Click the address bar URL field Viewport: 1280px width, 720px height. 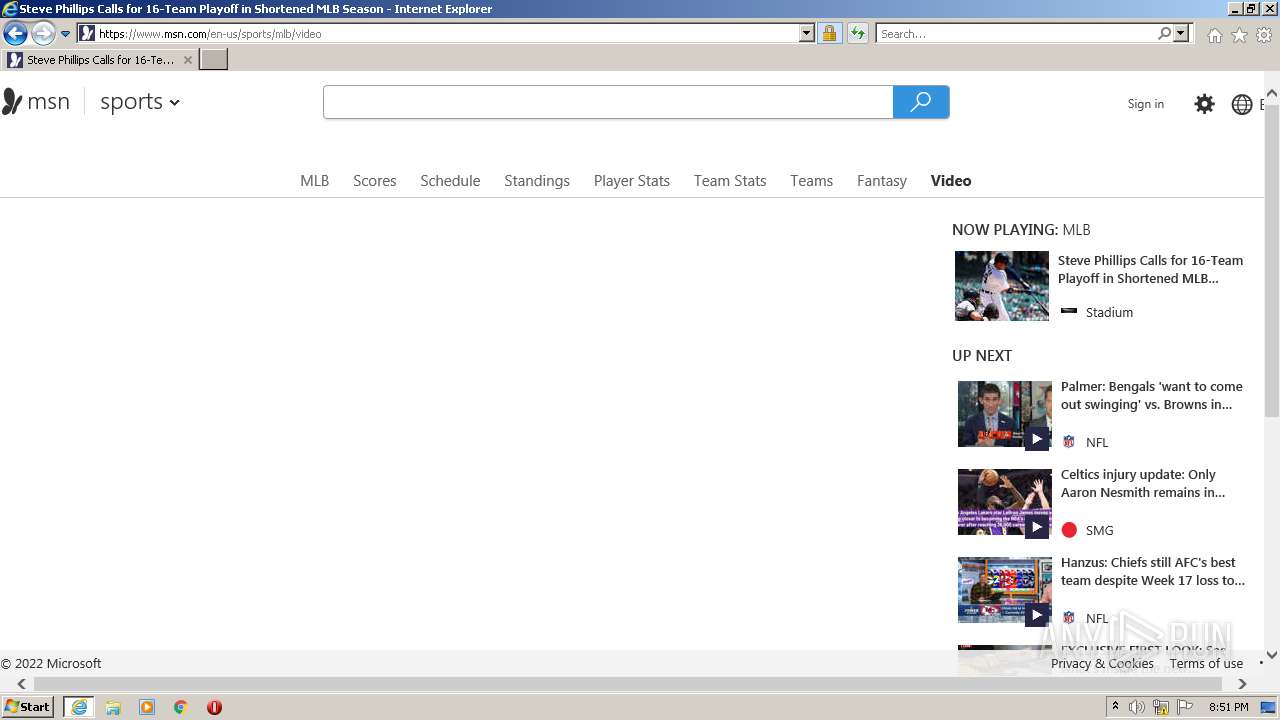click(437, 33)
